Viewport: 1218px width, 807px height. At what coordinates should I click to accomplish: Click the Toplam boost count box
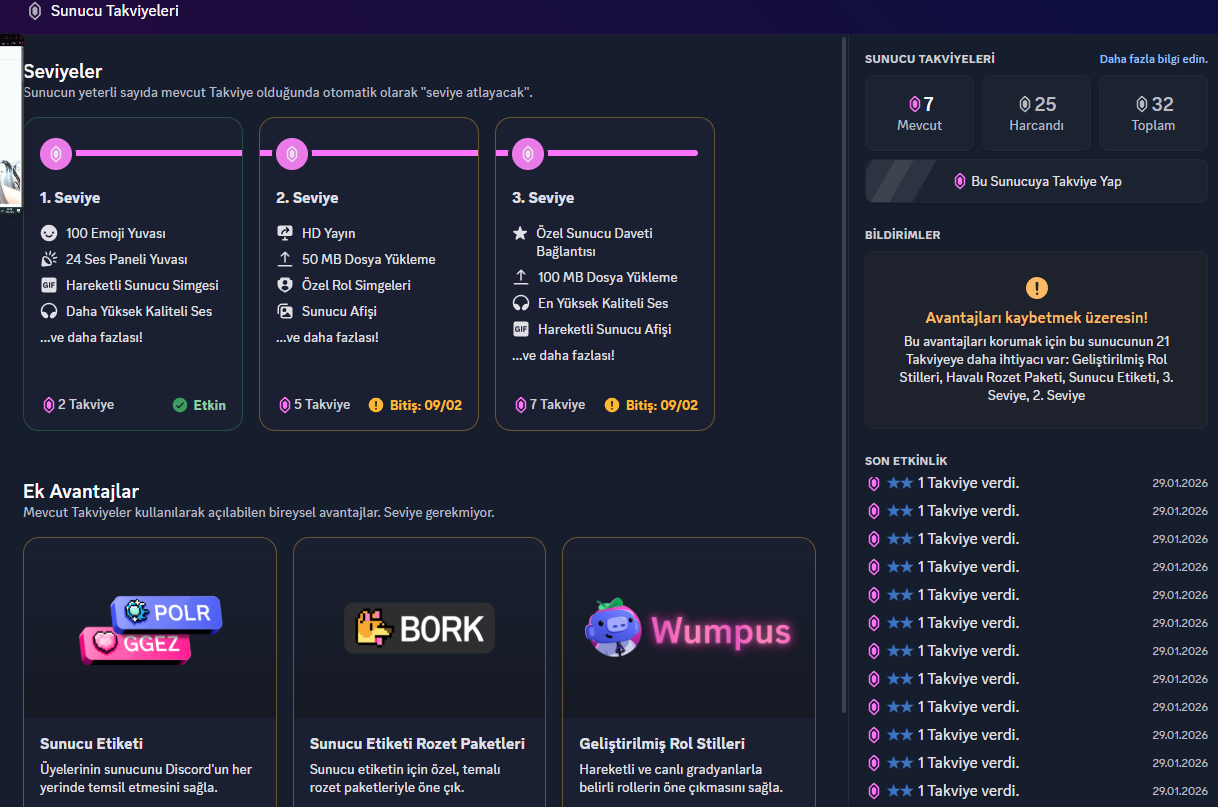[x=1153, y=113]
